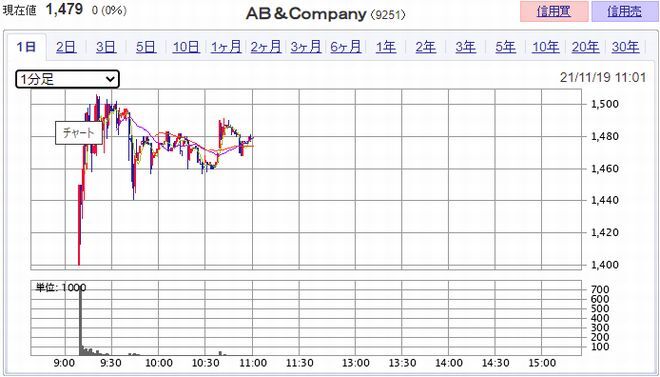This screenshot has height=377, width=660.
Task: Open the 30年 chart range
Action: coord(625,47)
